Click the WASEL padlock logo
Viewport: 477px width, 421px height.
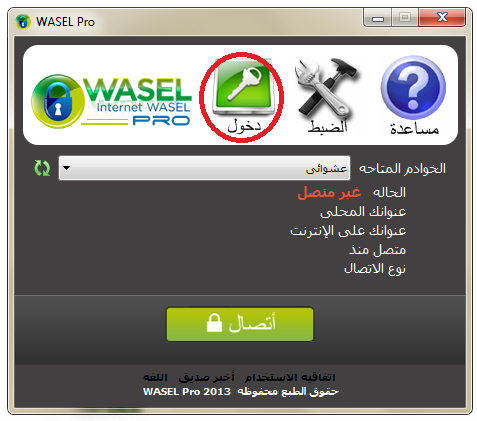(x=58, y=101)
